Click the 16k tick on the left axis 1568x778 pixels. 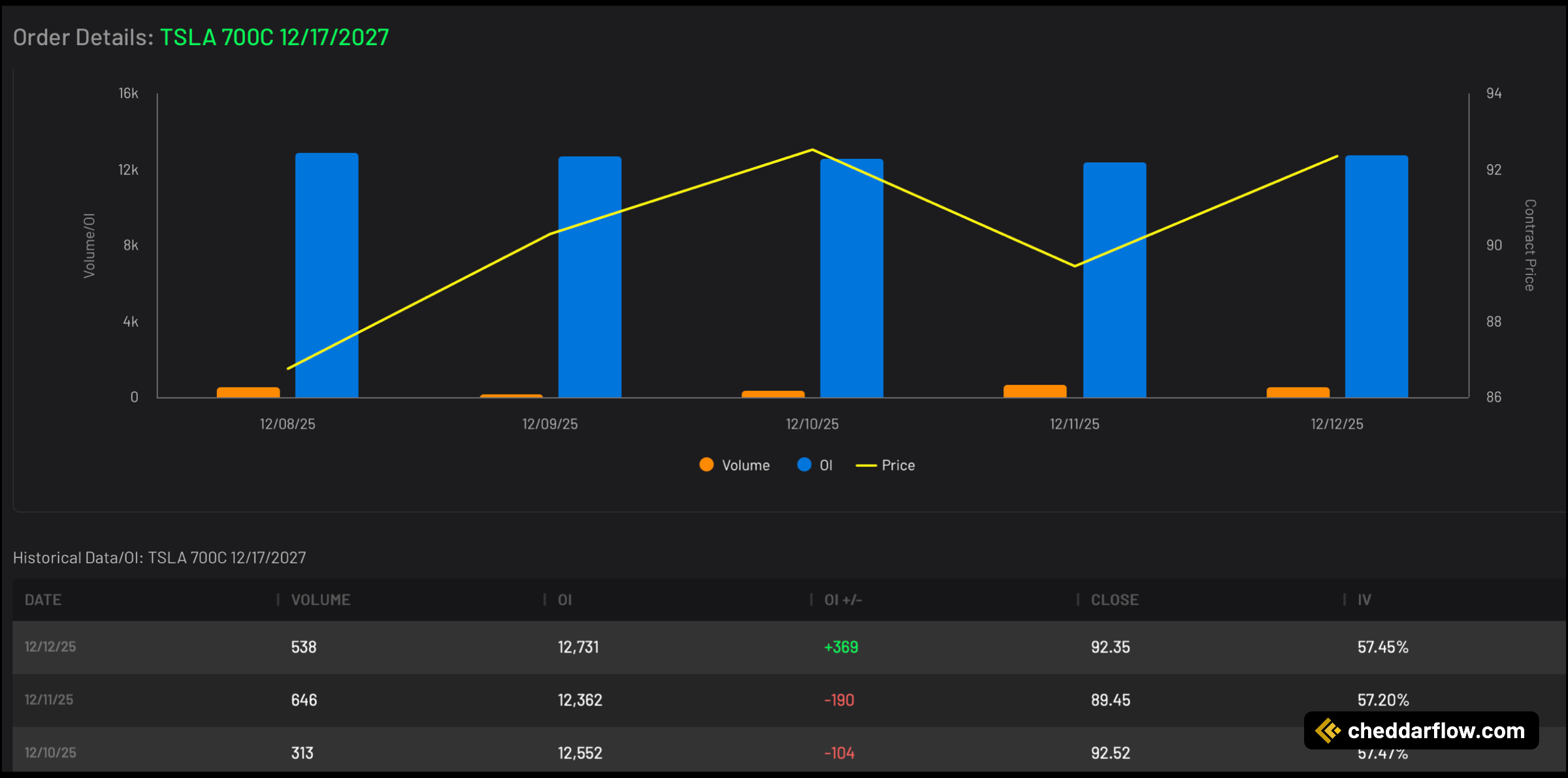click(128, 93)
